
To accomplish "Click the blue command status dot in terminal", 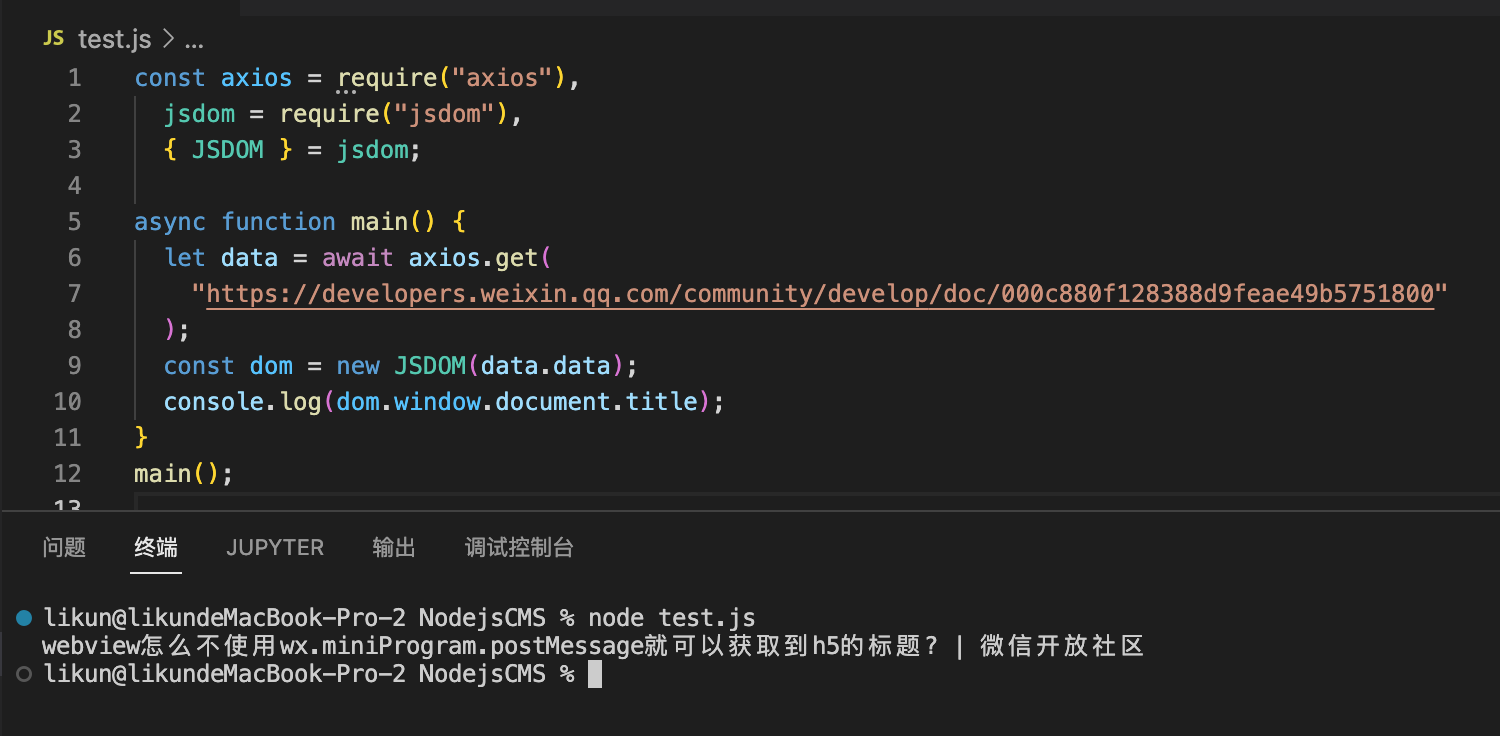I will pyautogui.click(x=24, y=617).
